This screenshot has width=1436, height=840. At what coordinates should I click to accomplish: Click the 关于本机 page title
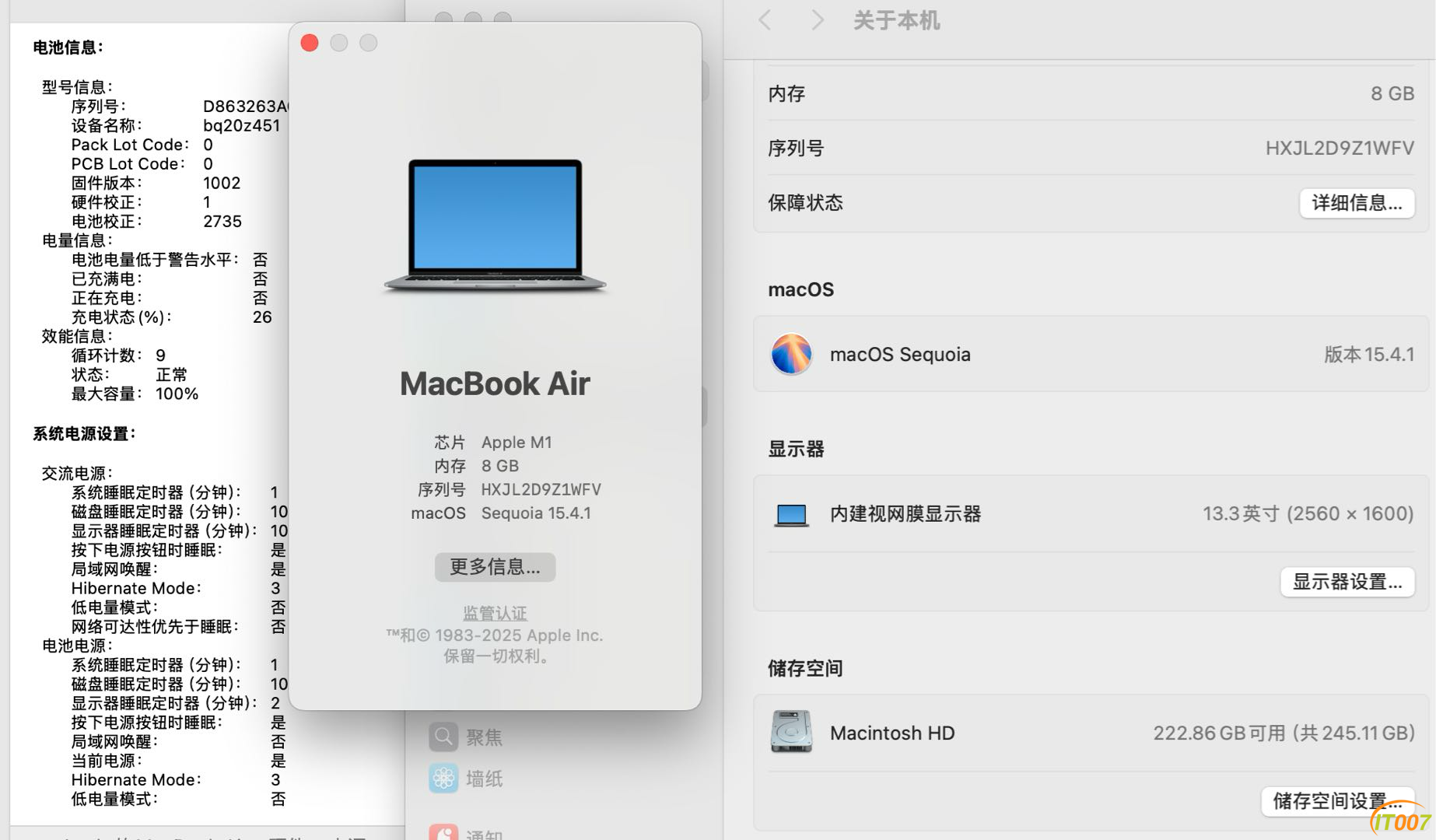click(x=897, y=20)
